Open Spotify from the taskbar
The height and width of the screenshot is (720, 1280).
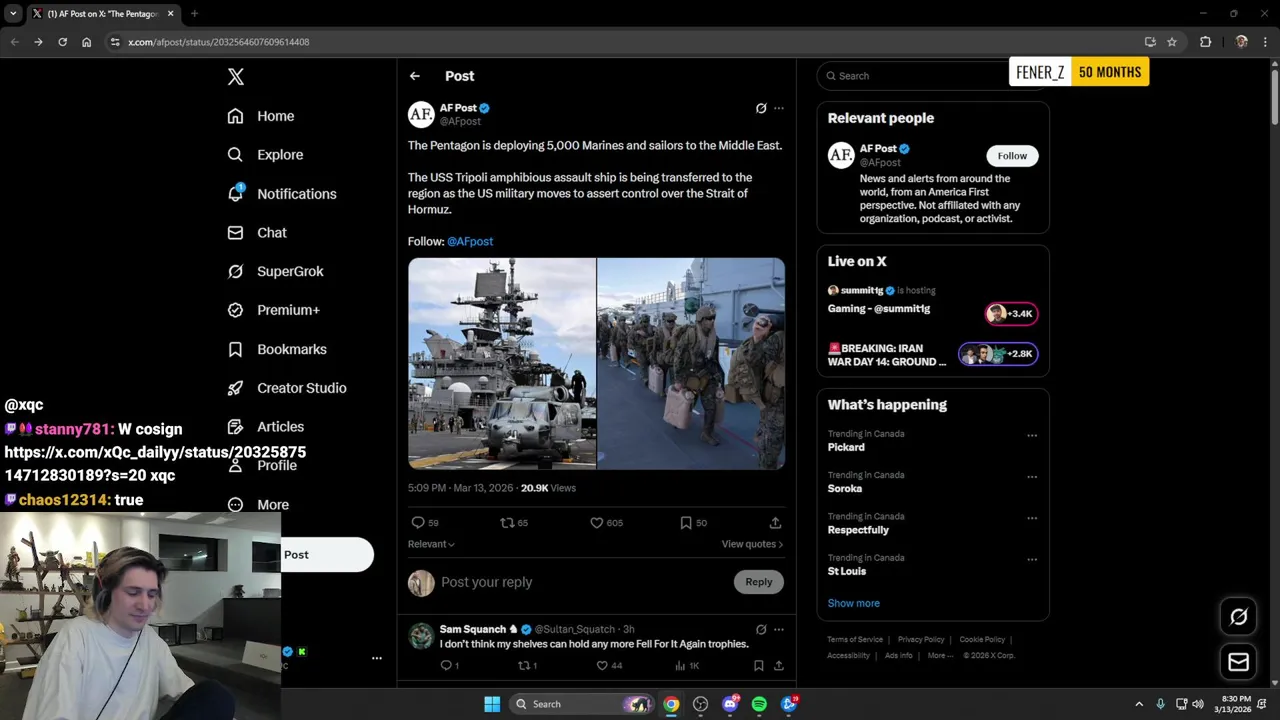(x=759, y=704)
